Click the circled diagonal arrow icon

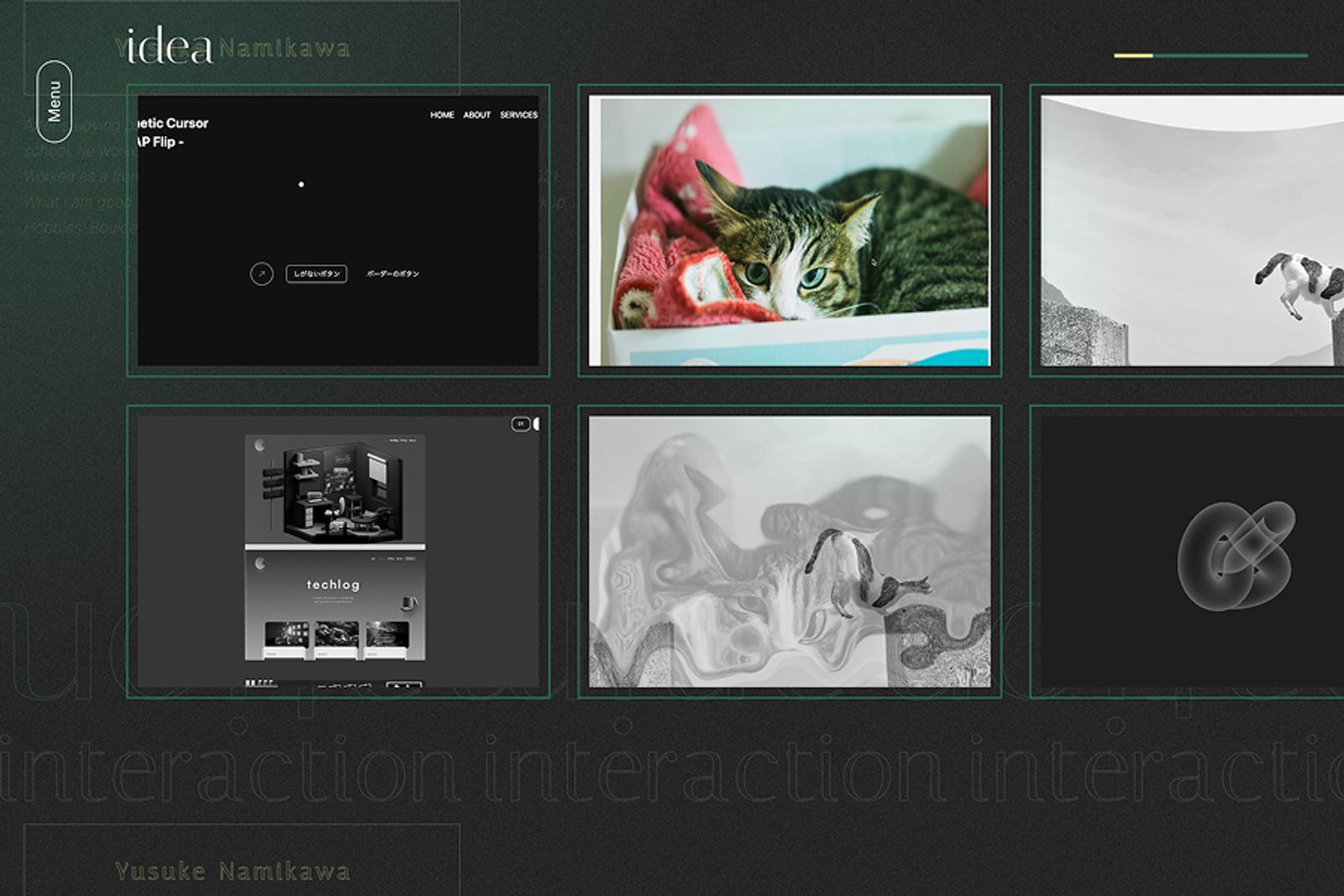(x=262, y=274)
